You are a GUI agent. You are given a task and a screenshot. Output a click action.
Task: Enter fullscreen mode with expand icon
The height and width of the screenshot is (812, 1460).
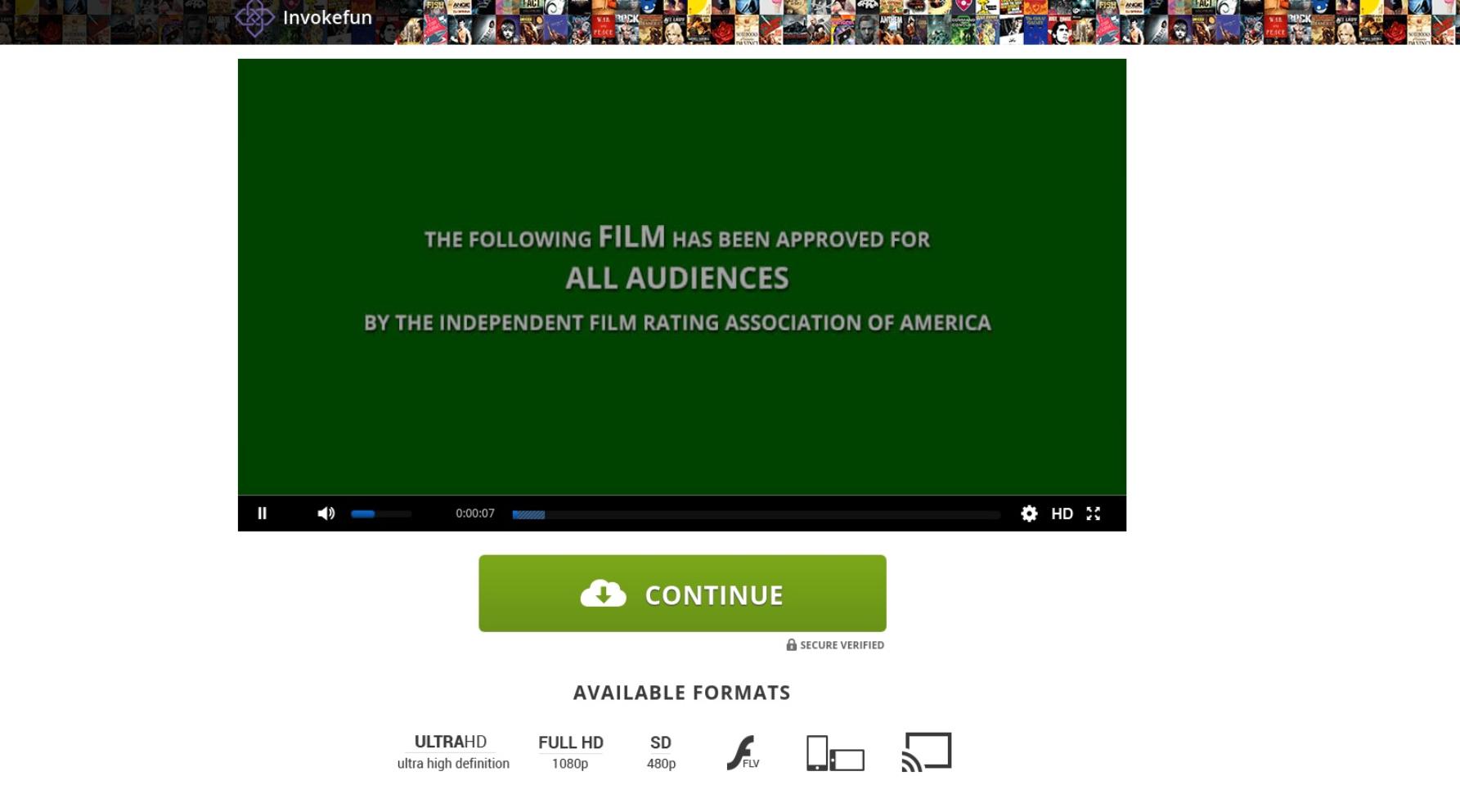pos(1094,514)
